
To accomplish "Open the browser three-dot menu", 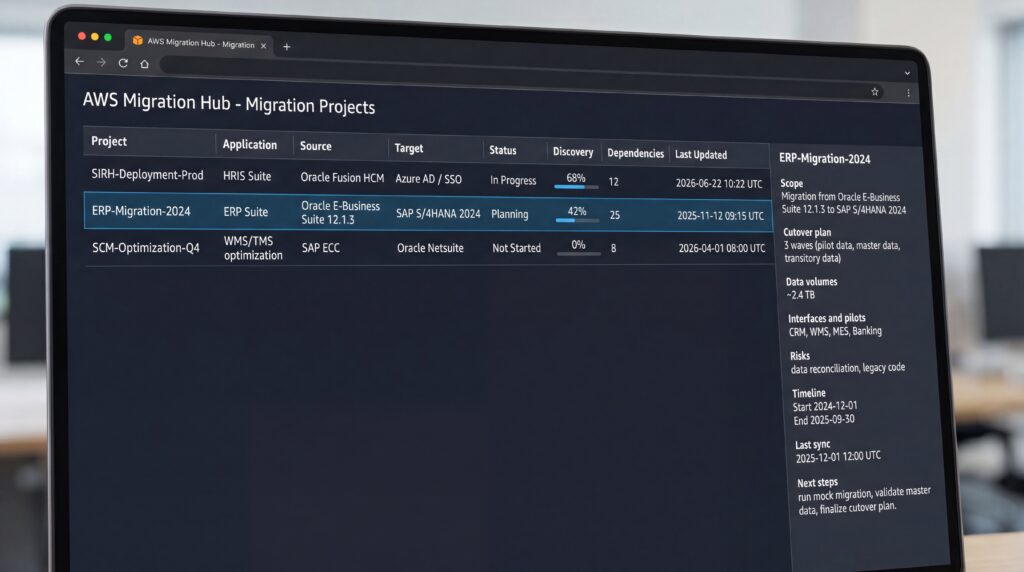I will pyautogui.click(x=908, y=93).
